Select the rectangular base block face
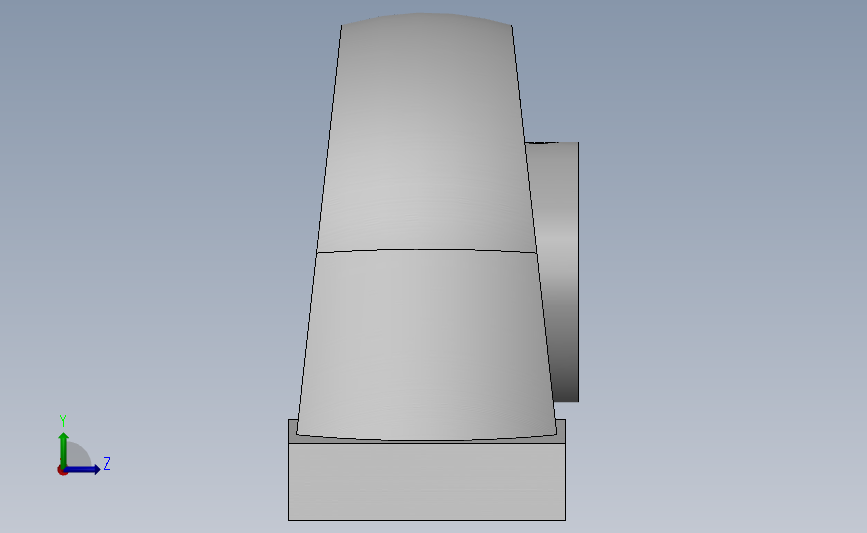 click(x=427, y=482)
